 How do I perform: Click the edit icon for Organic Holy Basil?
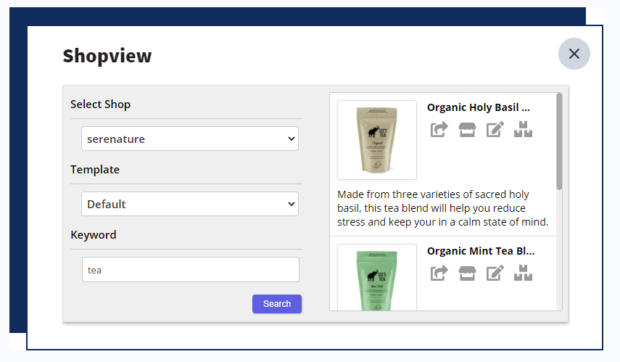click(x=495, y=129)
